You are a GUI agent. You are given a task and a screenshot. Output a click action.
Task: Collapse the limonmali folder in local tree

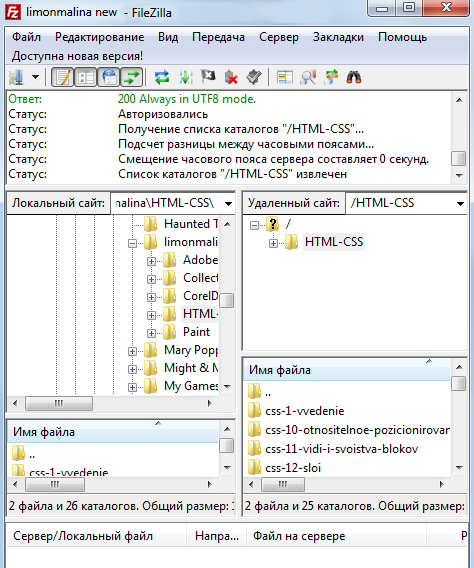point(133,243)
